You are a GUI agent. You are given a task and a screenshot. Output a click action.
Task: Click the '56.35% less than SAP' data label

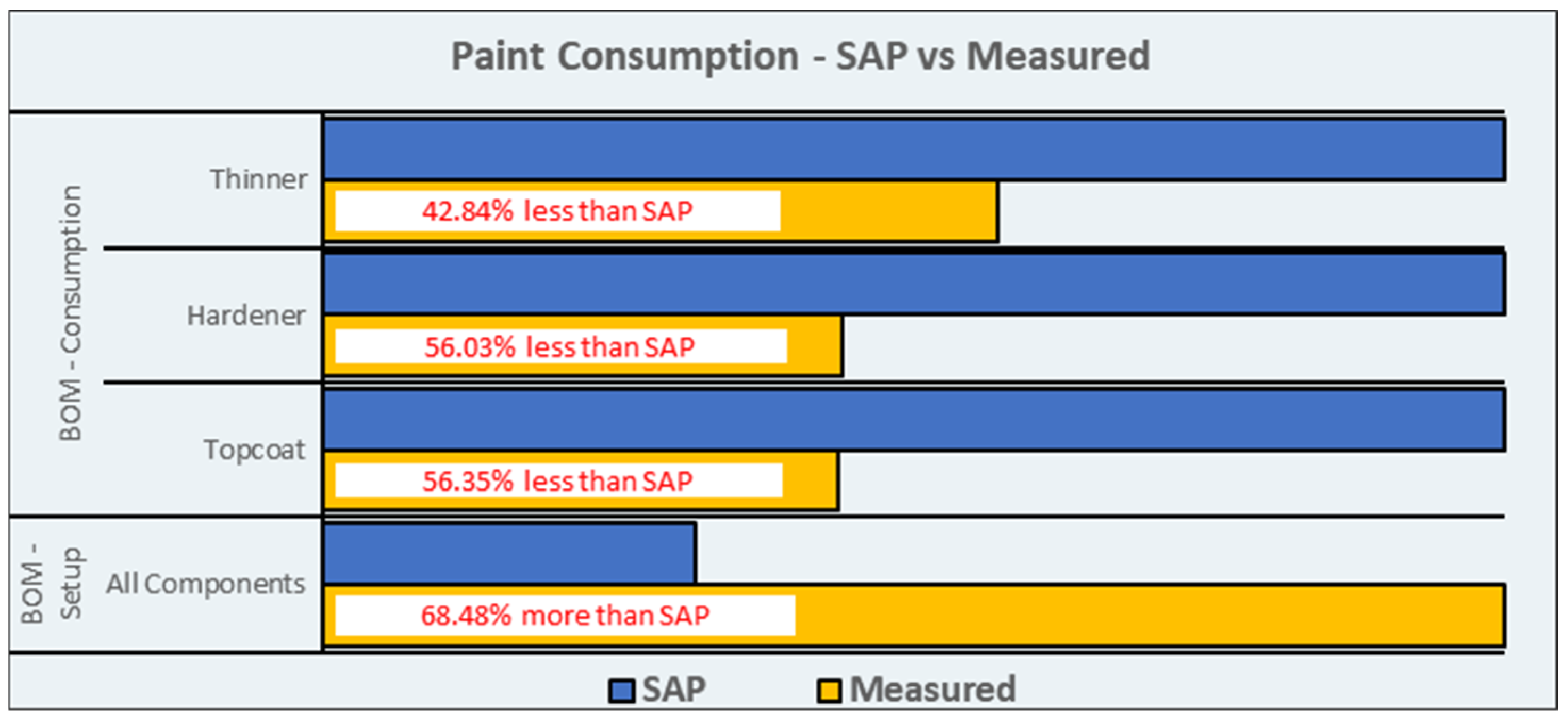558,481
